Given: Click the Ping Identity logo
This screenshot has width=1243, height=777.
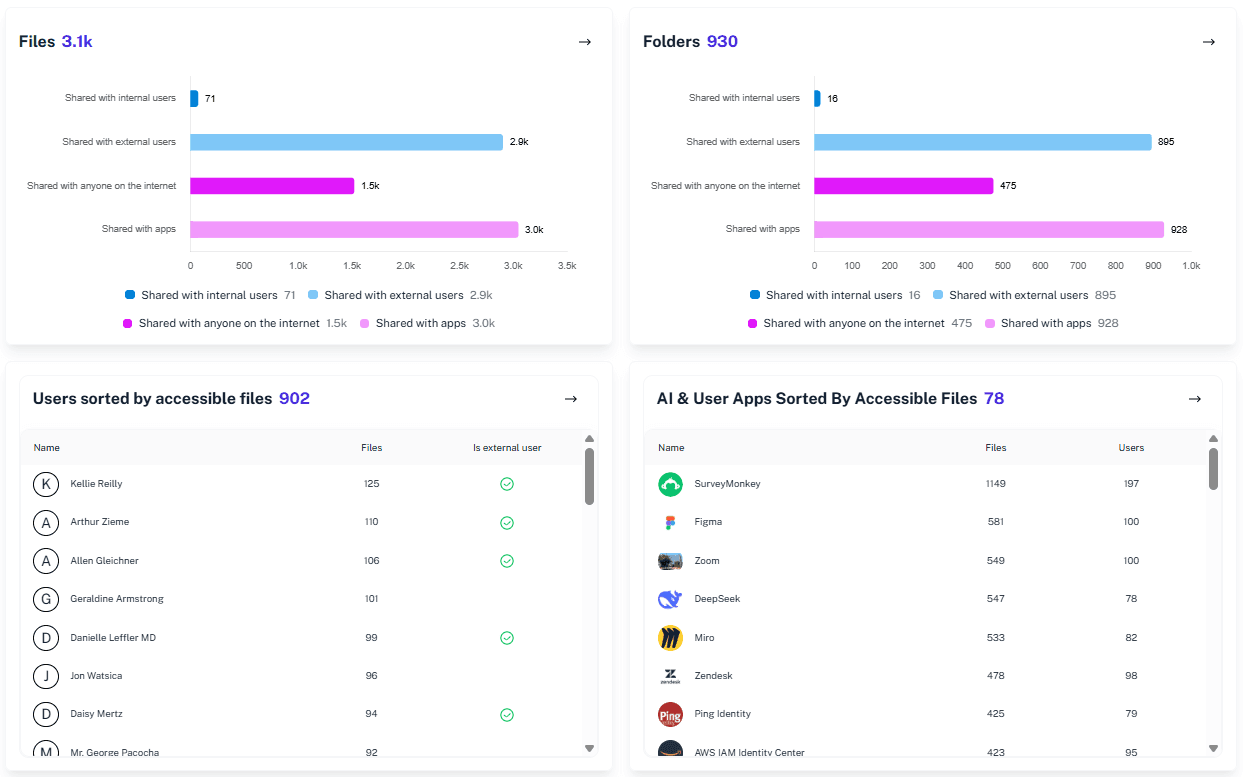Looking at the screenshot, I should pos(670,713).
